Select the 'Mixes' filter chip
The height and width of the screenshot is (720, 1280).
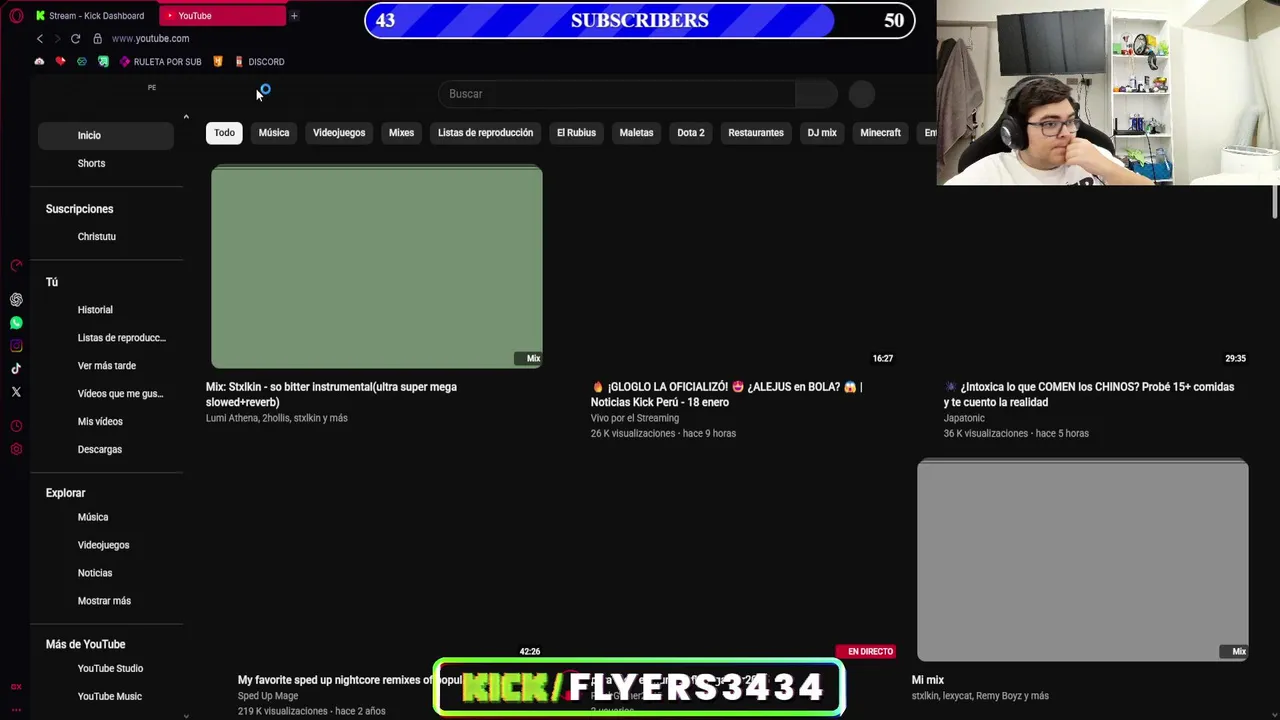click(x=401, y=133)
